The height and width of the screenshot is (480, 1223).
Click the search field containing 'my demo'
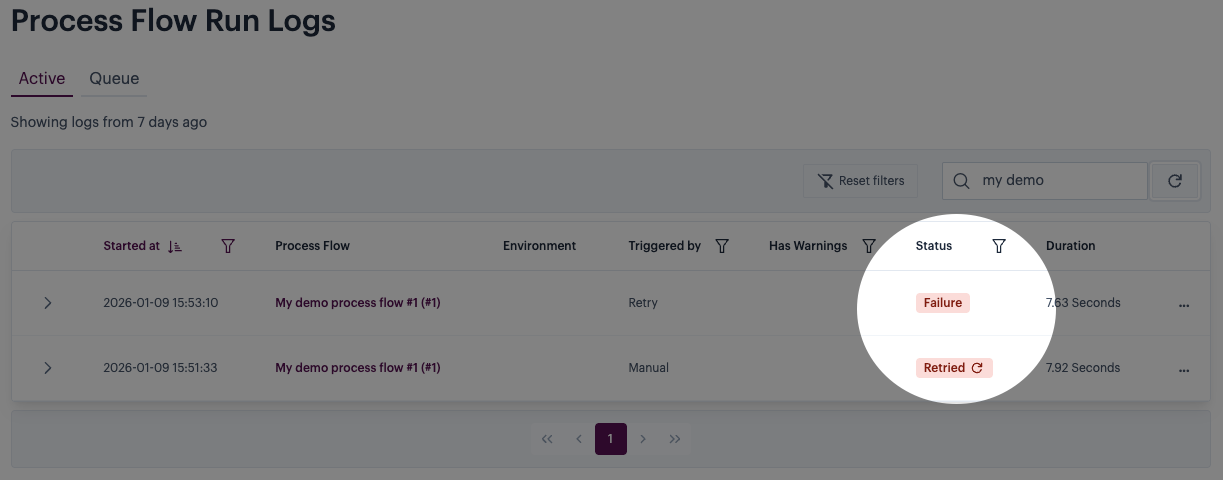point(1060,181)
